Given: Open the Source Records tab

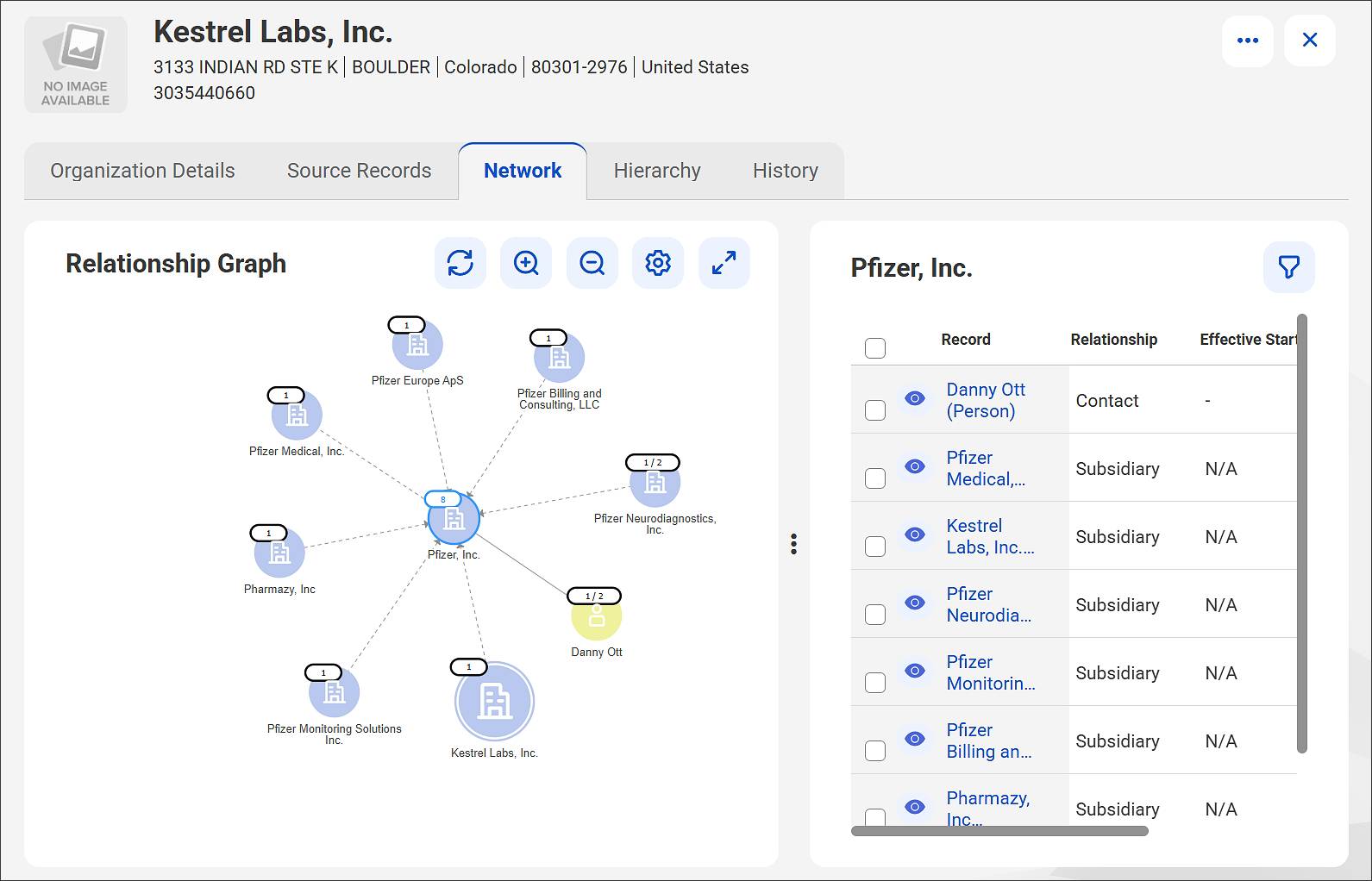Looking at the screenshot, I should pyautogui.click(x=359, y=171).
